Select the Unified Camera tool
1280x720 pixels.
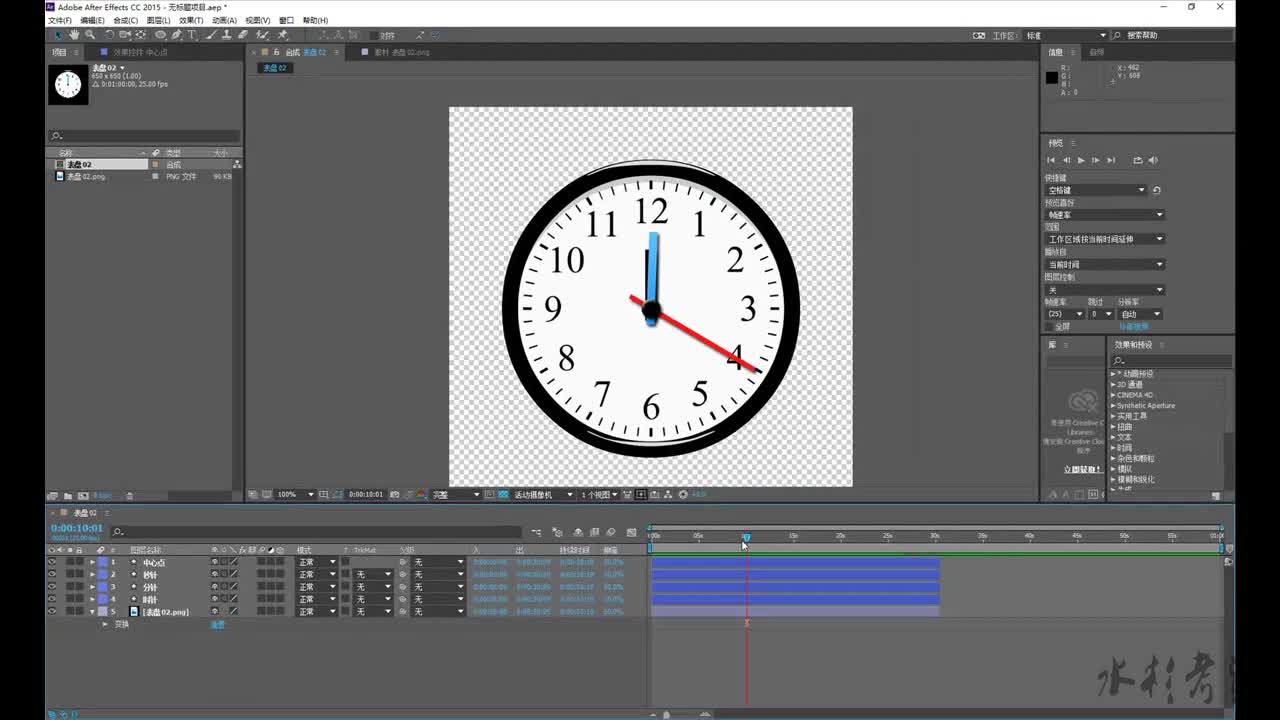pos(124,35)
